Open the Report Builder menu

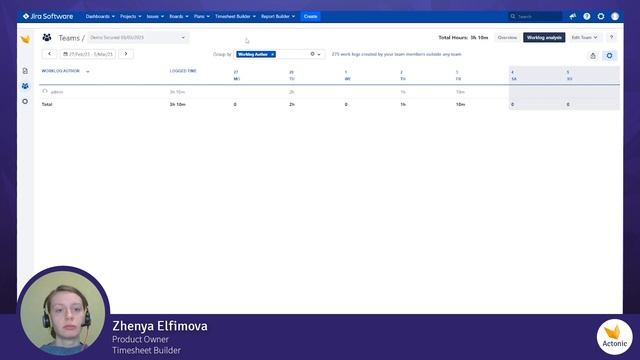(278, 16)
